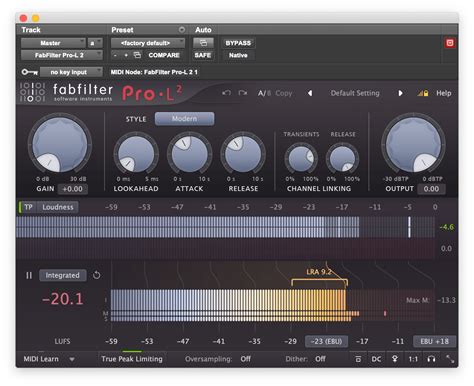Open the EBU +18 scale menu
This screenshot has height=386, width=474.
click(x=434, y=341)
